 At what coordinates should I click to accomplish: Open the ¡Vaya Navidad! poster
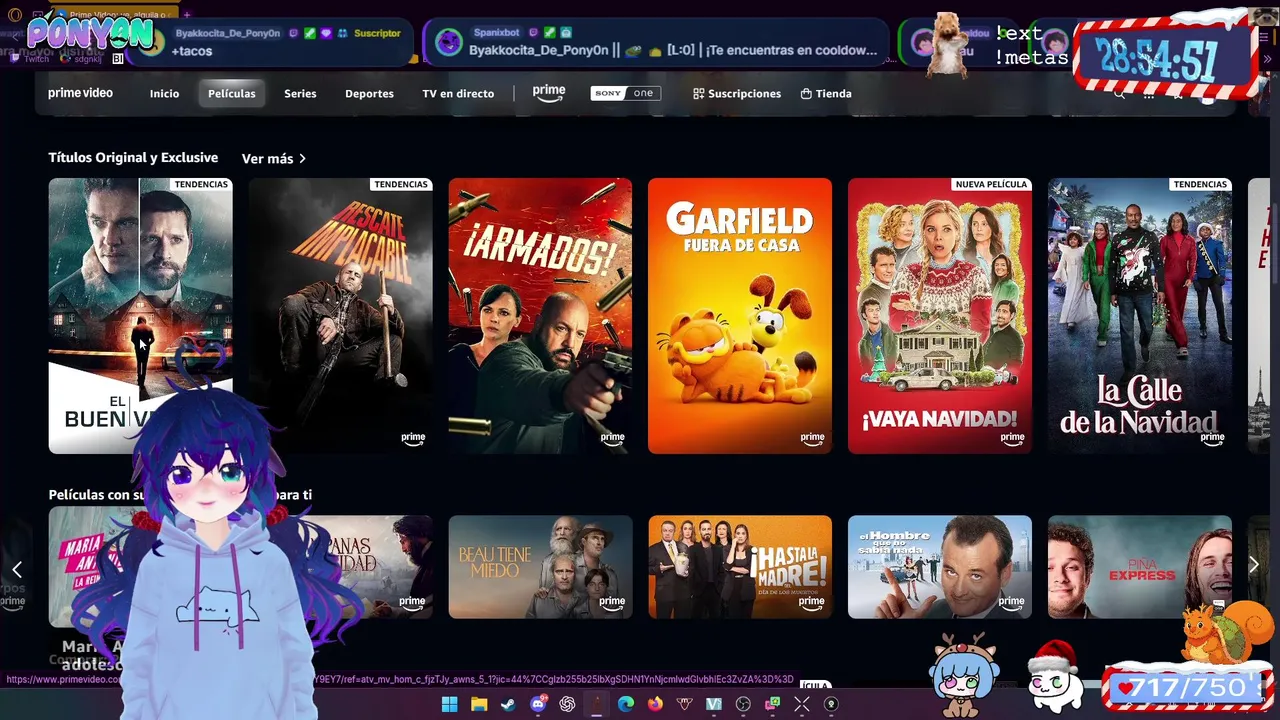(940, 316)
